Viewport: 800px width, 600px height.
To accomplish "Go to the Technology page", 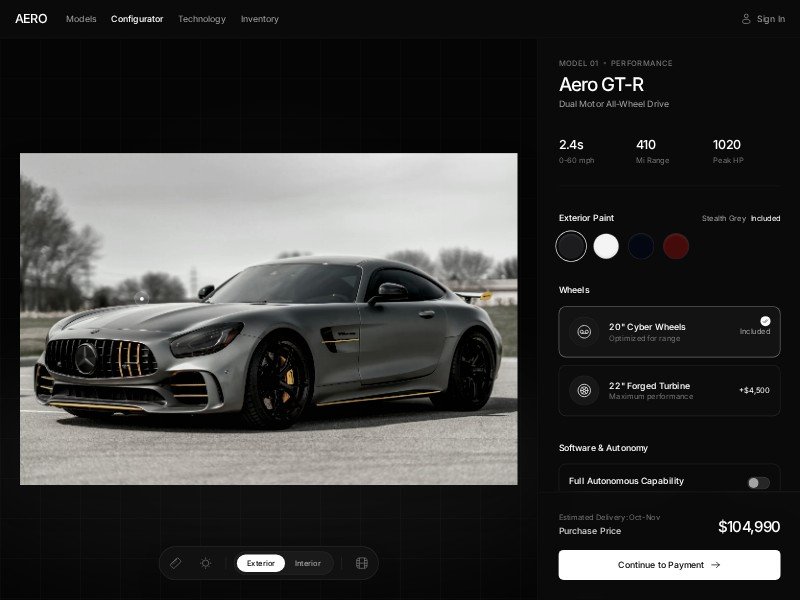I will tap(202, 19).
